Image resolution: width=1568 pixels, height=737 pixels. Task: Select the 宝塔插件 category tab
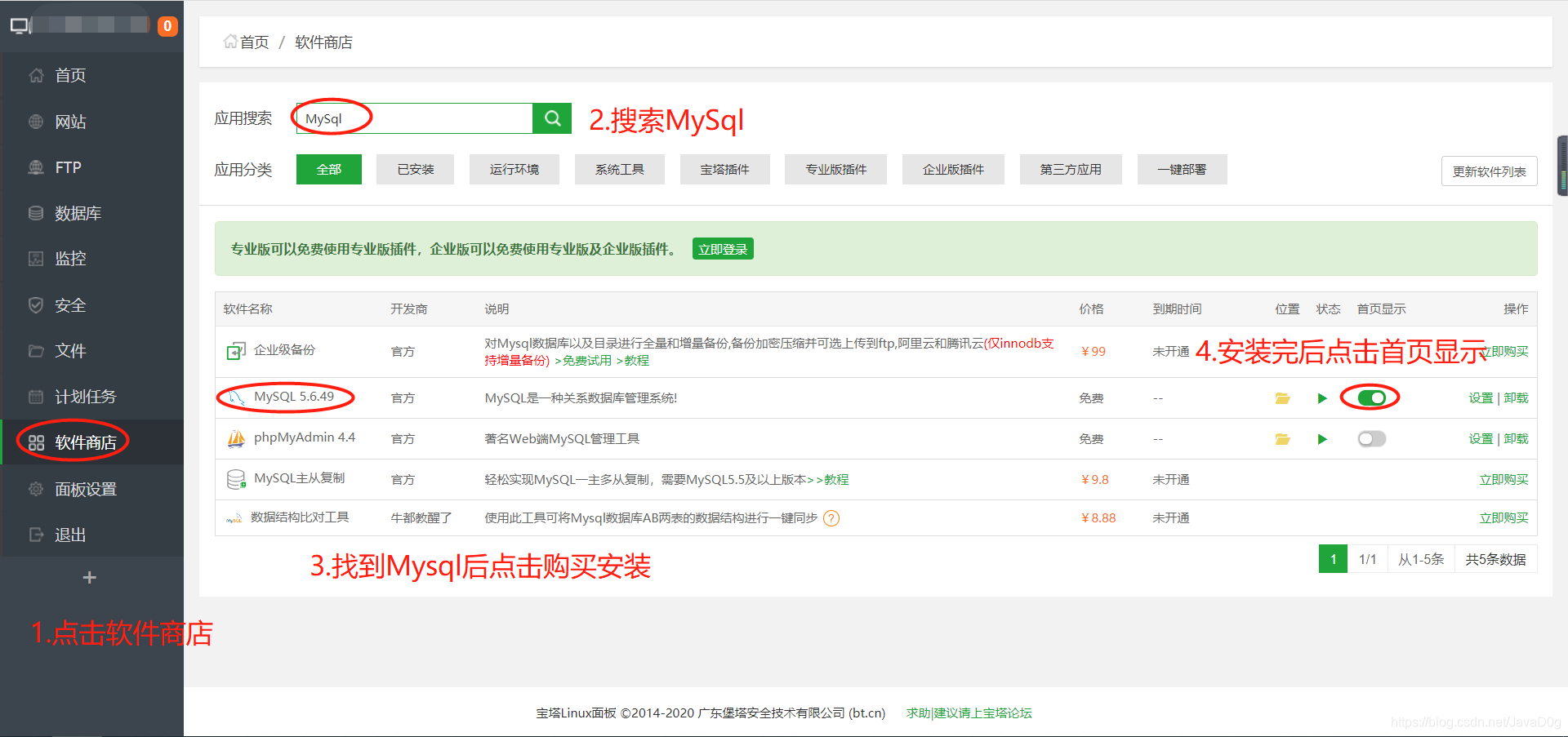(x=725, y=169)
